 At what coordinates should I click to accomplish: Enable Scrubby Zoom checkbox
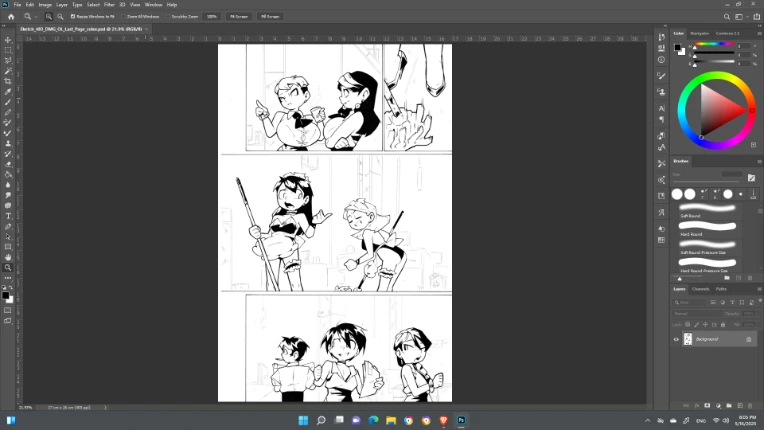tap(168, 17)
